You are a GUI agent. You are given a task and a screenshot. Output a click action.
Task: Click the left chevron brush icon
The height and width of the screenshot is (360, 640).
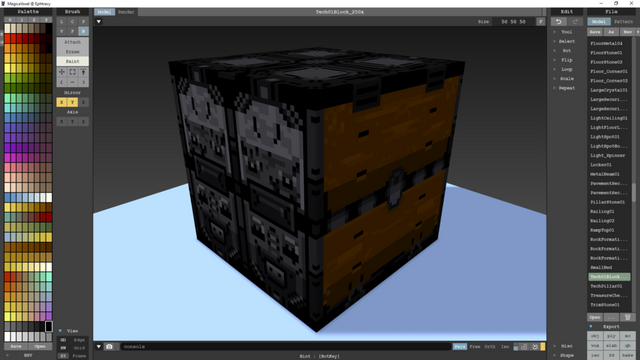pyautogui.click(x=62, y=82)
